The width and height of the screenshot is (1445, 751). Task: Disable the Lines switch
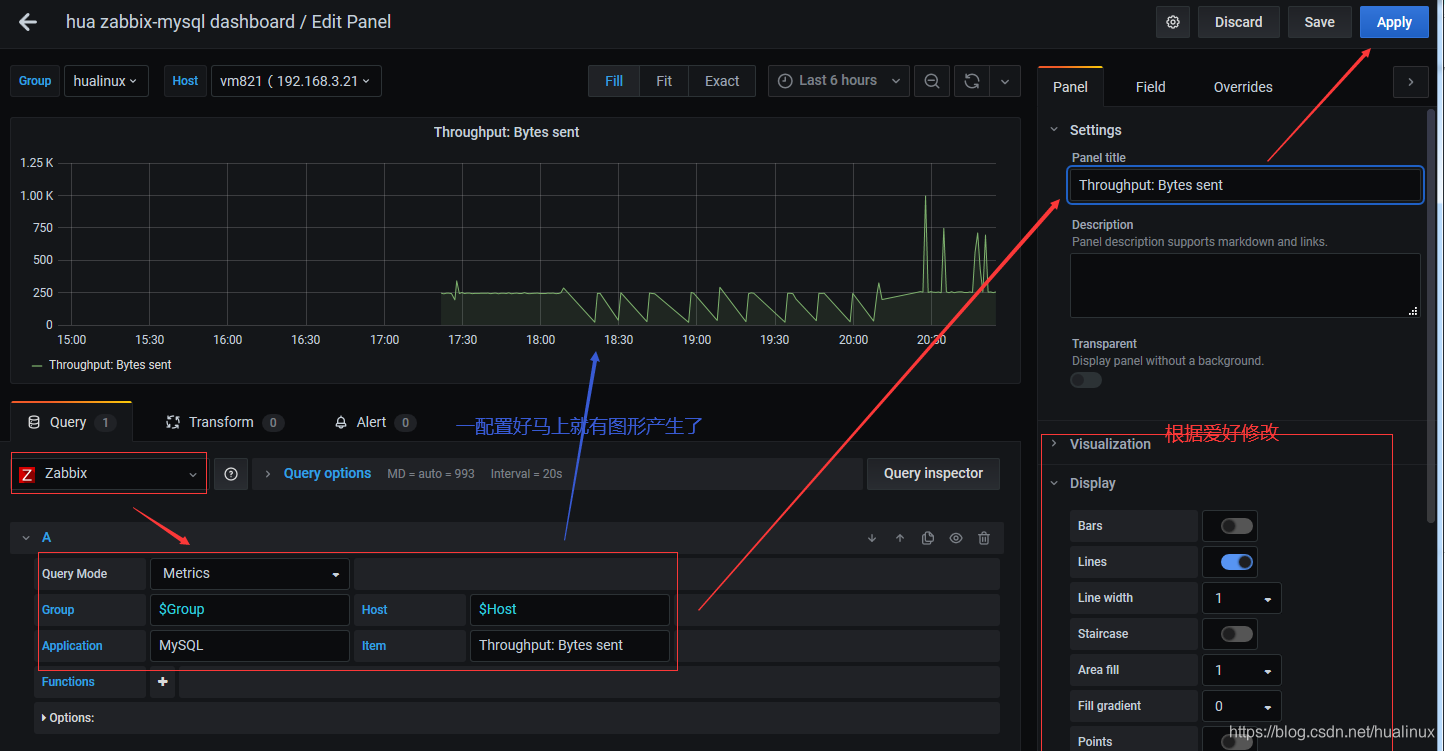(x=1237, y=562)
